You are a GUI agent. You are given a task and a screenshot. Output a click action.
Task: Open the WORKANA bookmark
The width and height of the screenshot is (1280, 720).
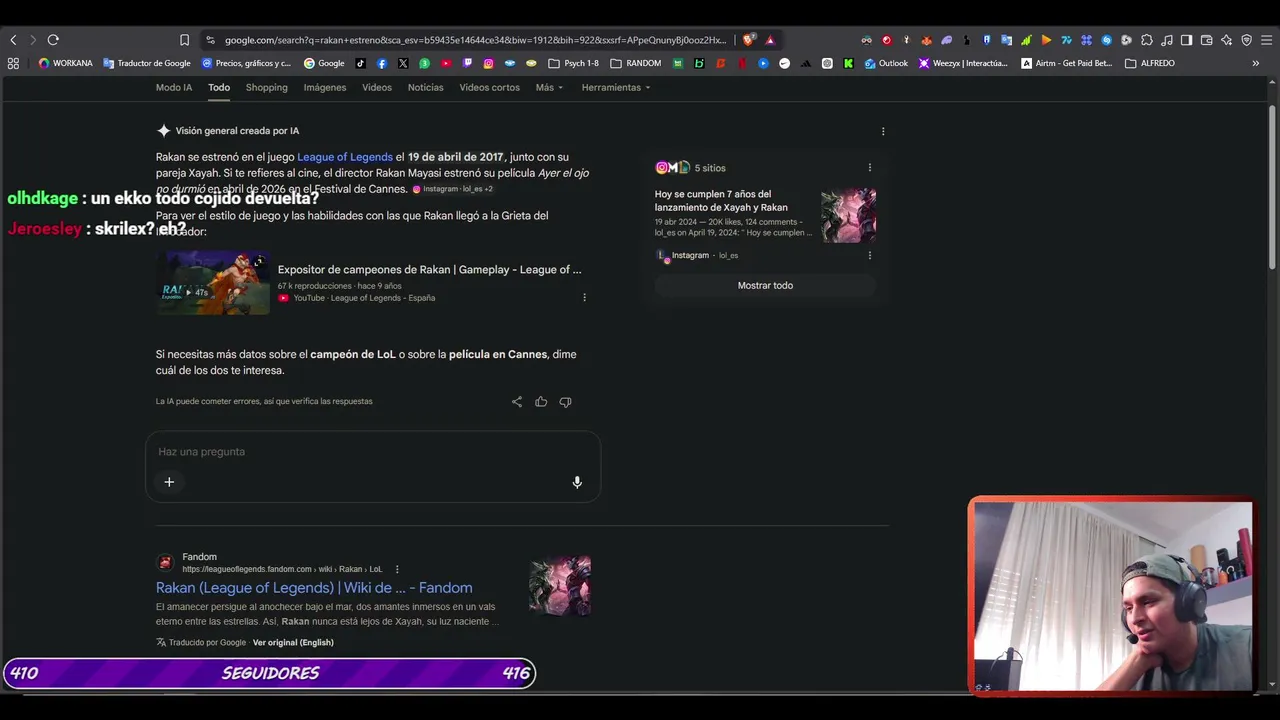[x=65, y=63]
